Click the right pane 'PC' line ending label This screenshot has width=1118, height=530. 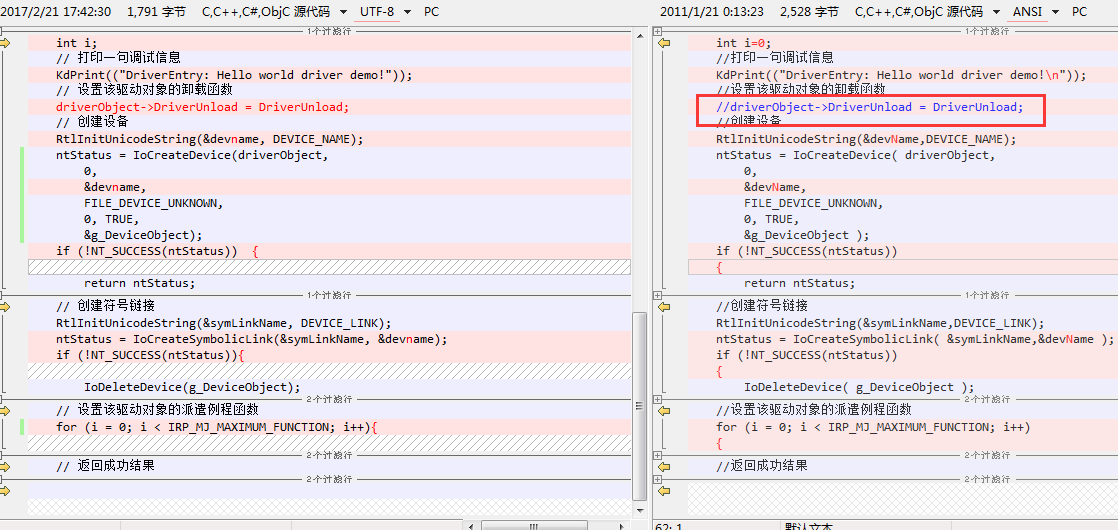1079,12
